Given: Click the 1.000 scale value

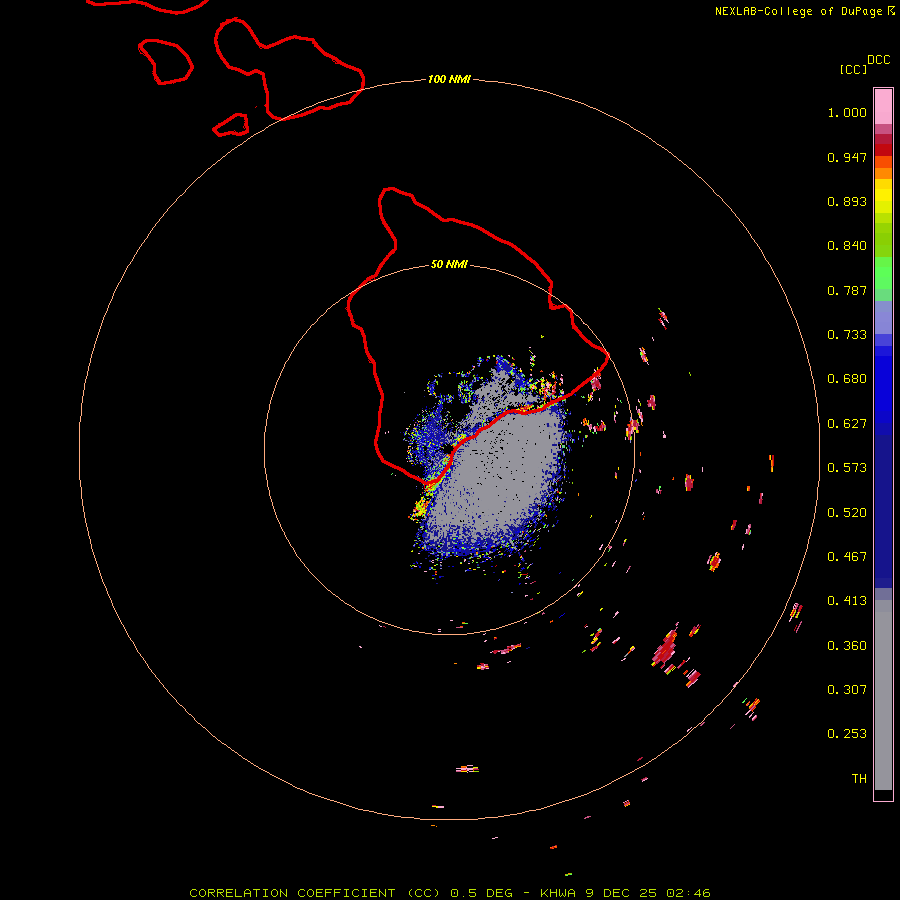Looking at the screenshot, I should click(x=847, y=112).
